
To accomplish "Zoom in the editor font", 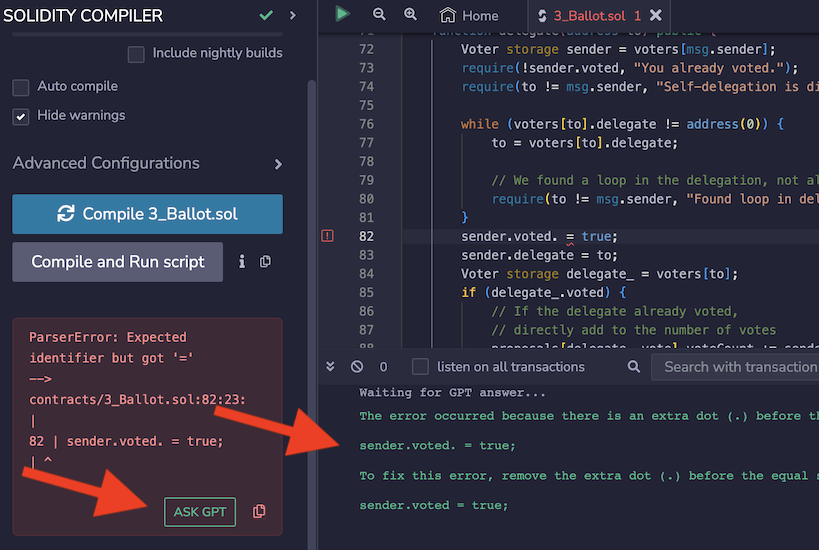I will [411, 15].
